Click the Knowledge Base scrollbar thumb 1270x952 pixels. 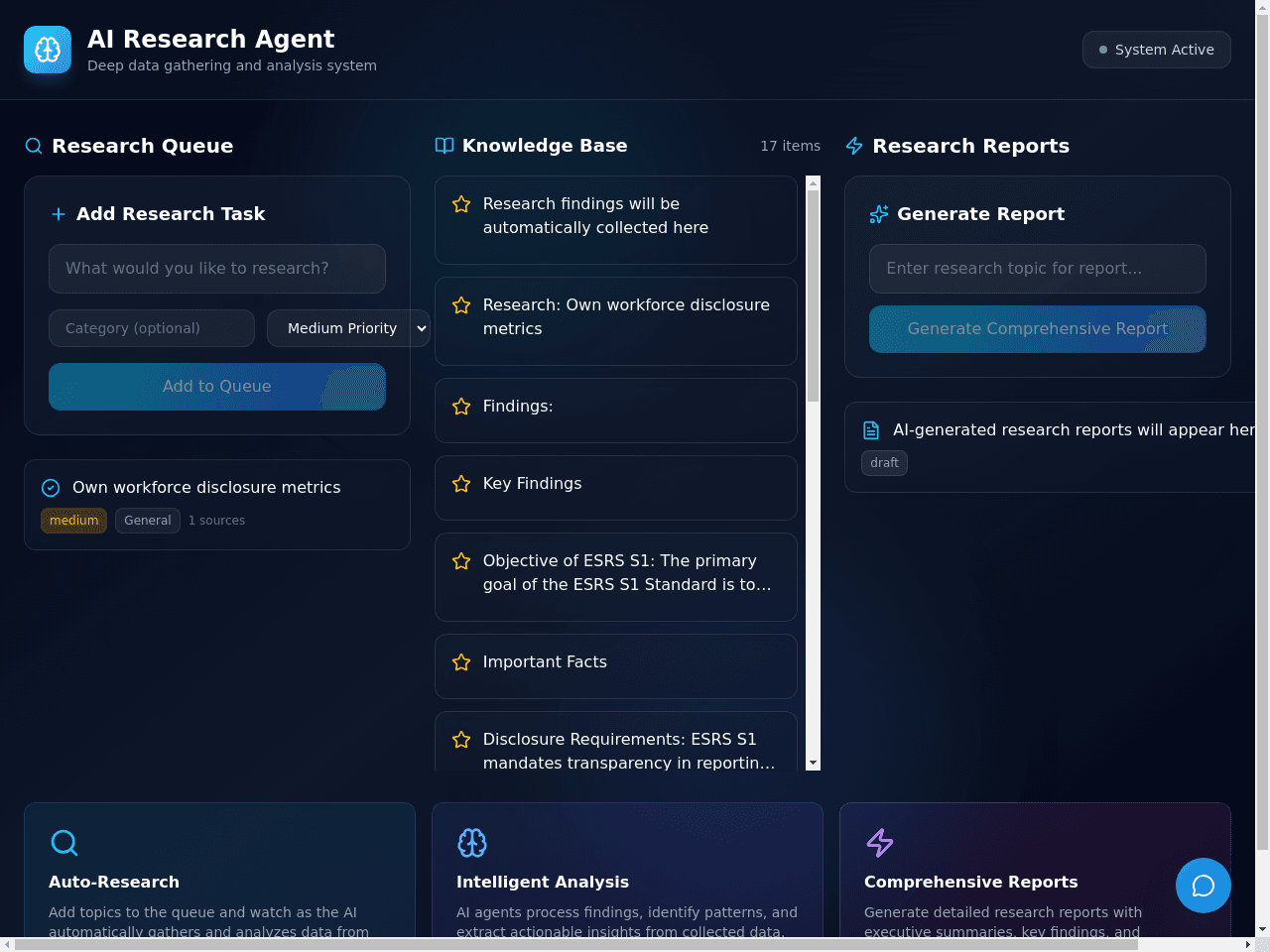[x=814, y=296]
